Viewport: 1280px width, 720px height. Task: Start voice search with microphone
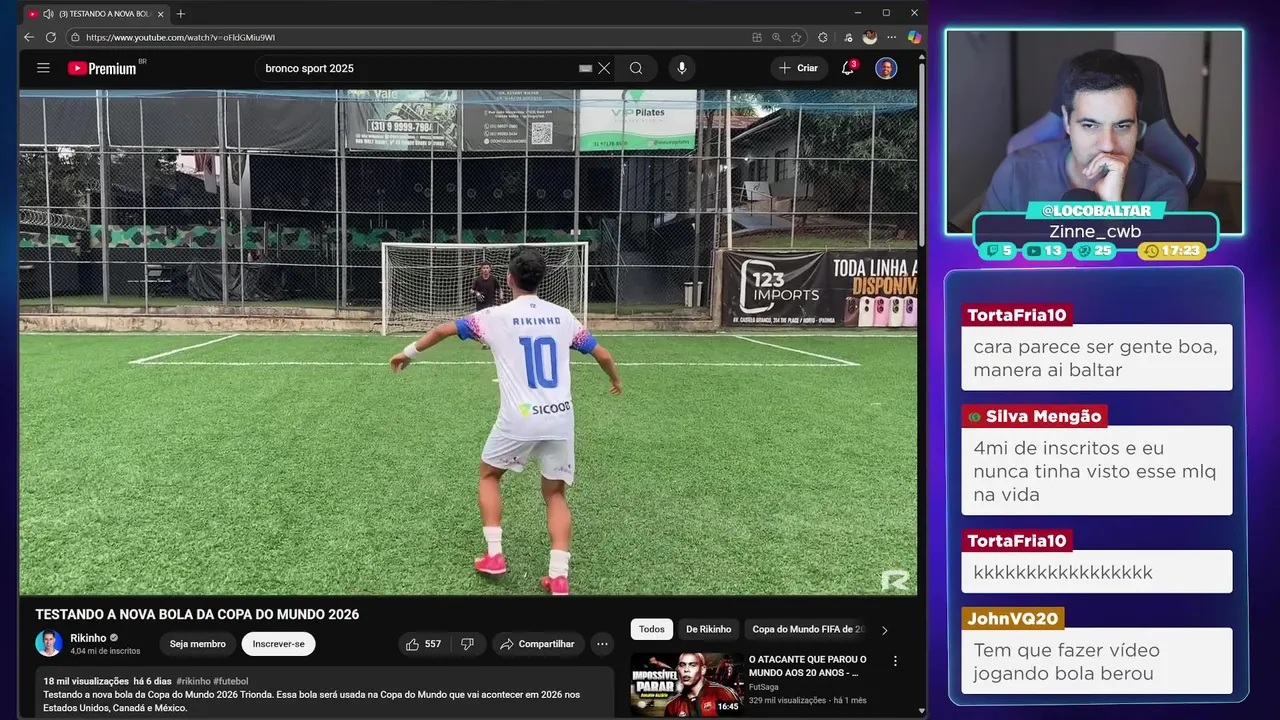(682, 68)
